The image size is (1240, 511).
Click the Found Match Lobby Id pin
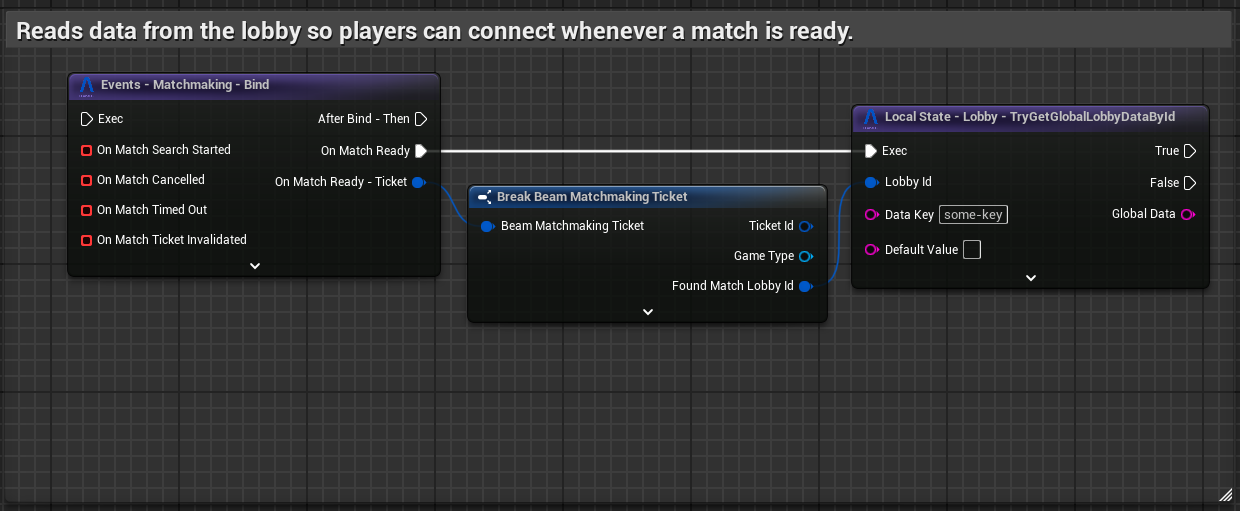point(805,286)
